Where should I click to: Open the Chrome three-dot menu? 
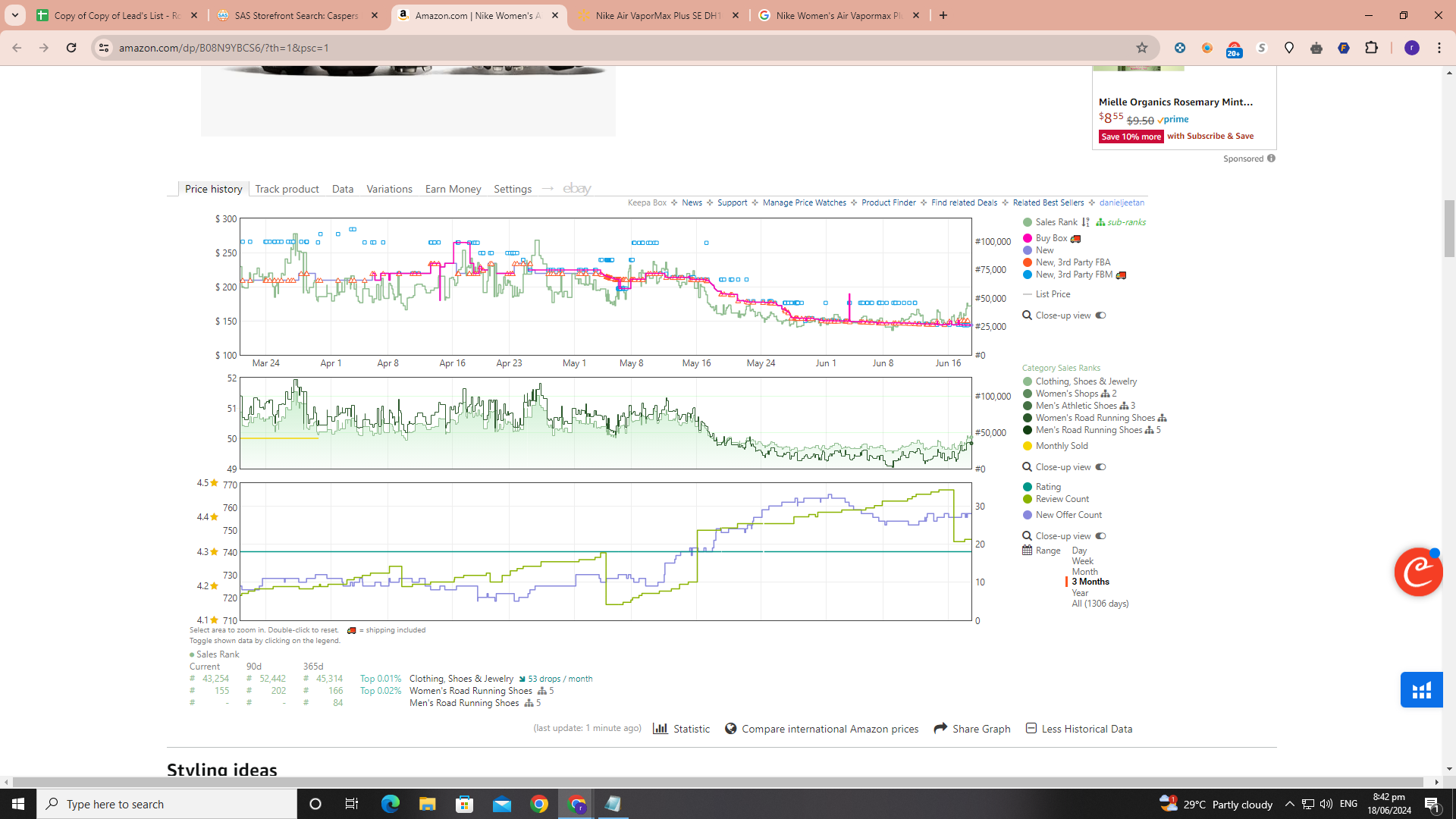point(1439,48)
